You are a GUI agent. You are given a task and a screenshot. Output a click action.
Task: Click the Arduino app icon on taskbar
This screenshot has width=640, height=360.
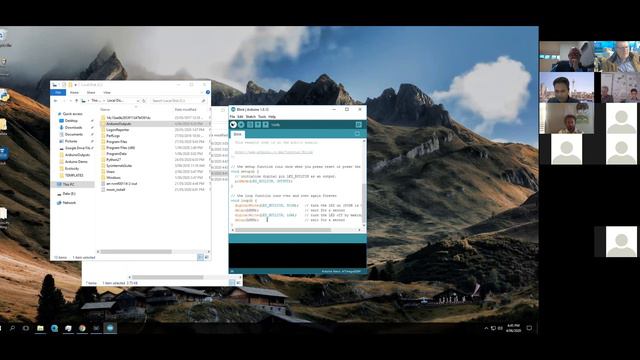pos(110,328)
